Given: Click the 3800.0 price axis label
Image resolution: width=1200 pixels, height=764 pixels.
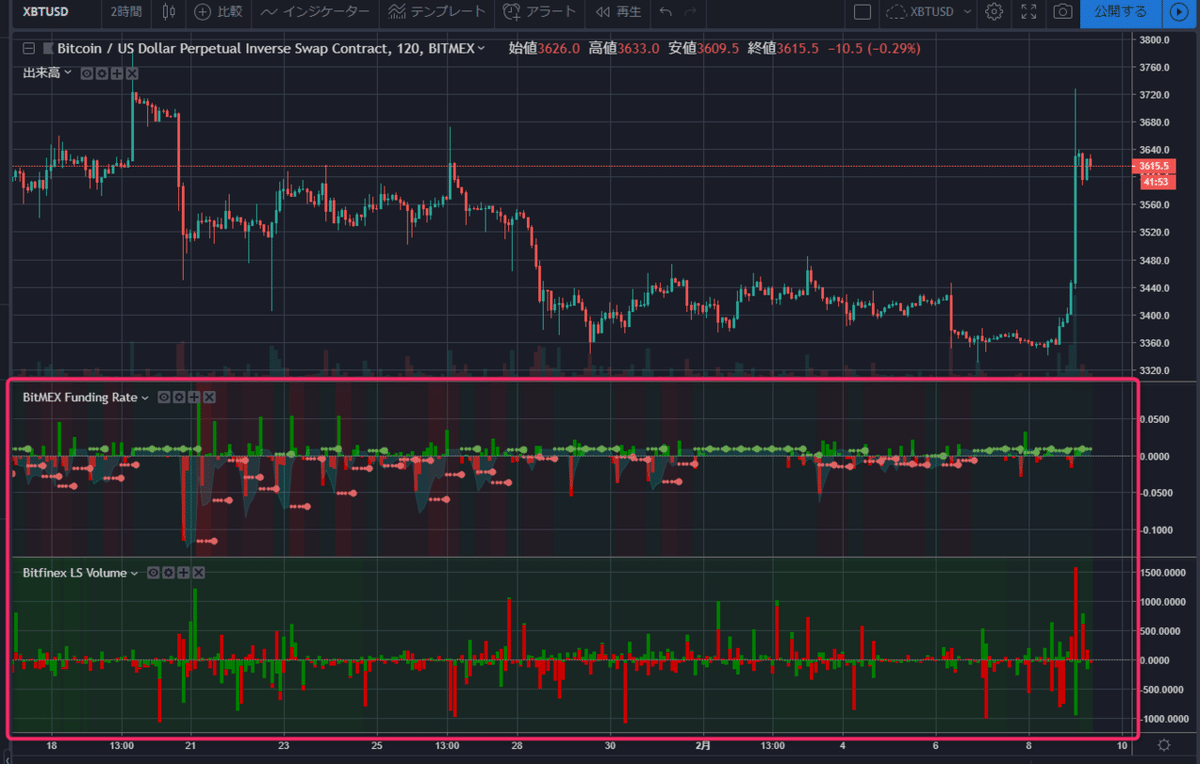Looking at the screenshot, I should 1154,40.
